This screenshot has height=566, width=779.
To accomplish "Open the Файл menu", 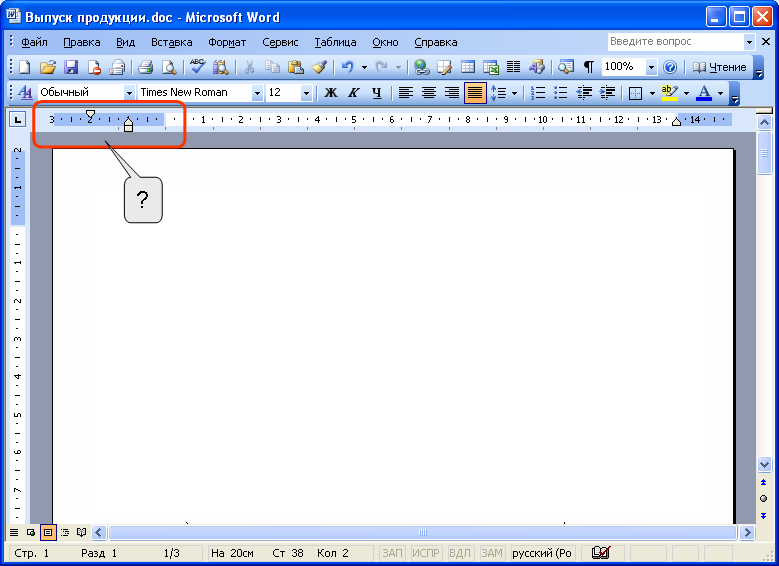I will click(x=34, y=42).
